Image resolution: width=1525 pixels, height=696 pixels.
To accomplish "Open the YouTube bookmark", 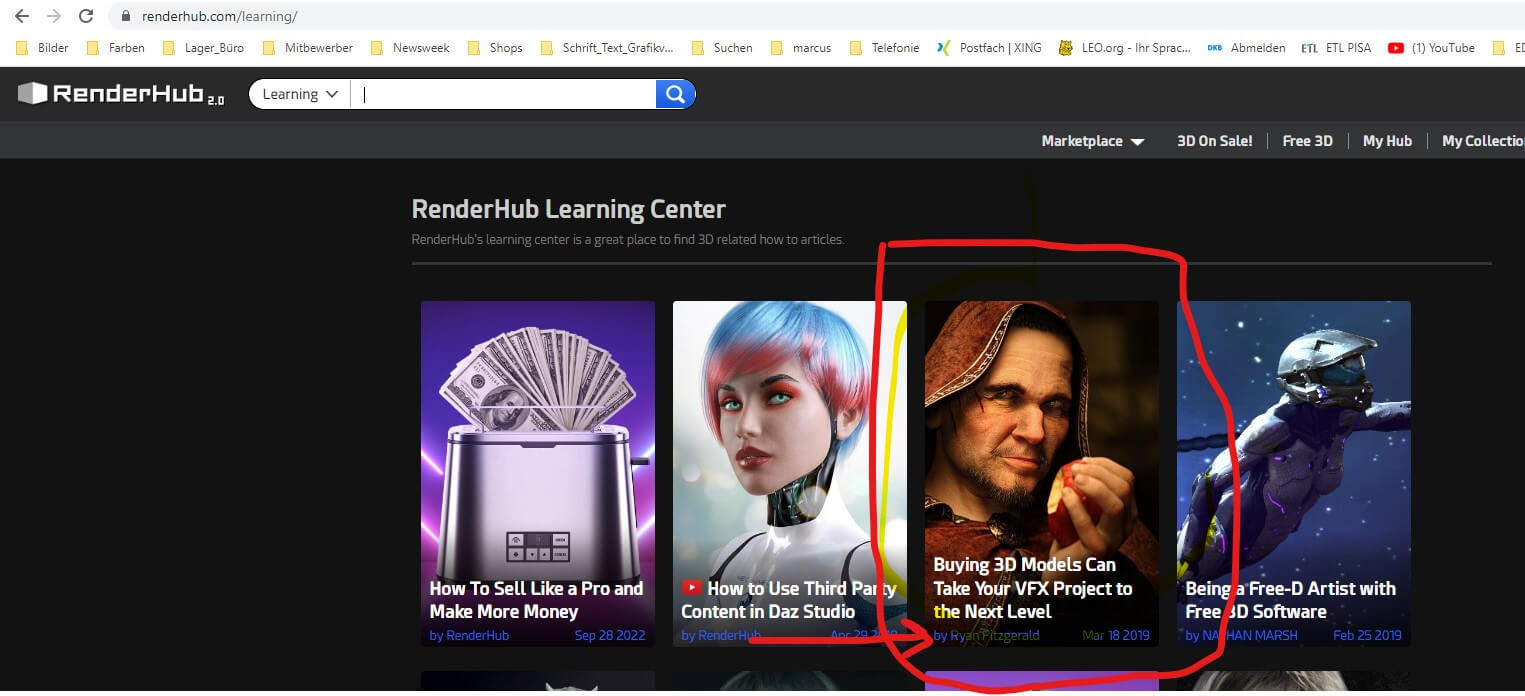I will 1431,47.
